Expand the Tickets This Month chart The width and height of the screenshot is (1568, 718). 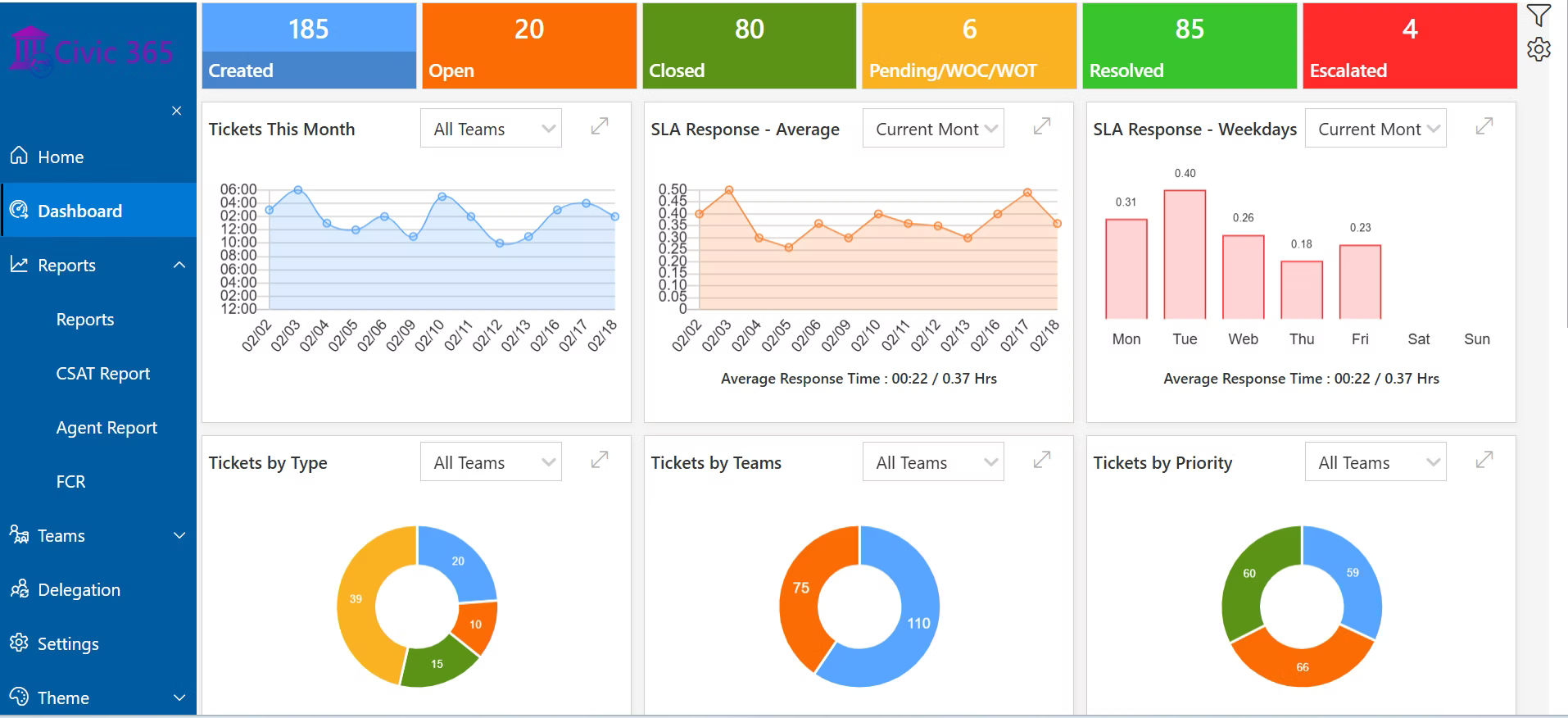pos(600,126)
